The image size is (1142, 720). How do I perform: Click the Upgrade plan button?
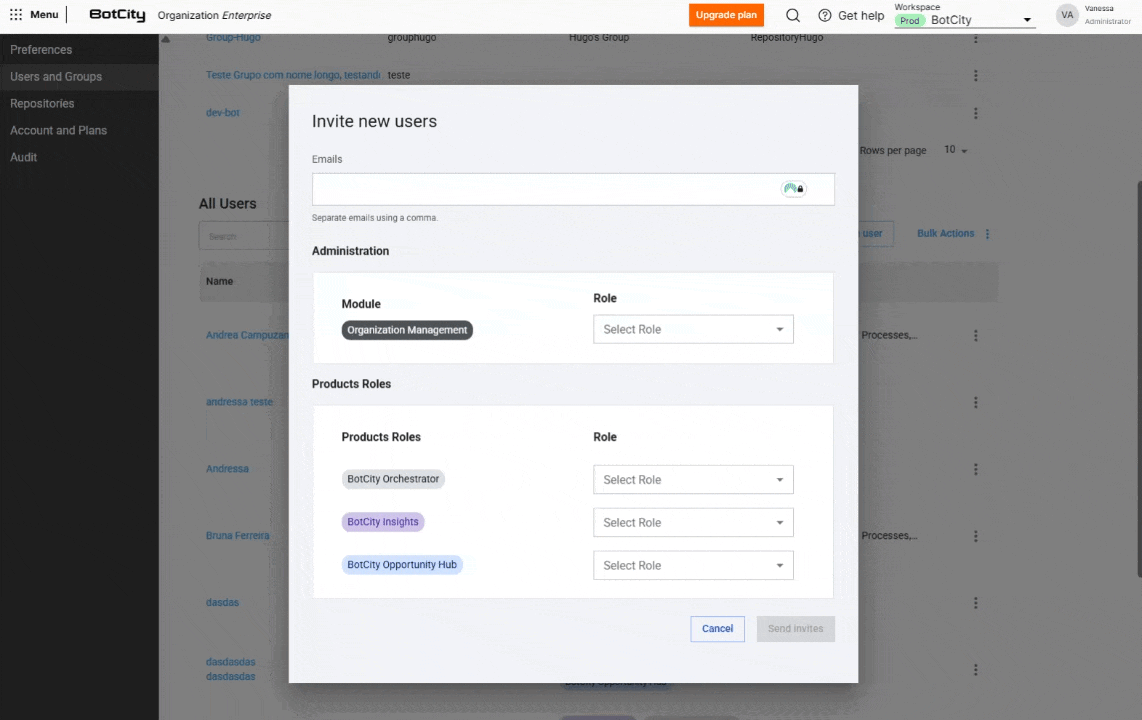pyautogui.click(x=726, y=15)
